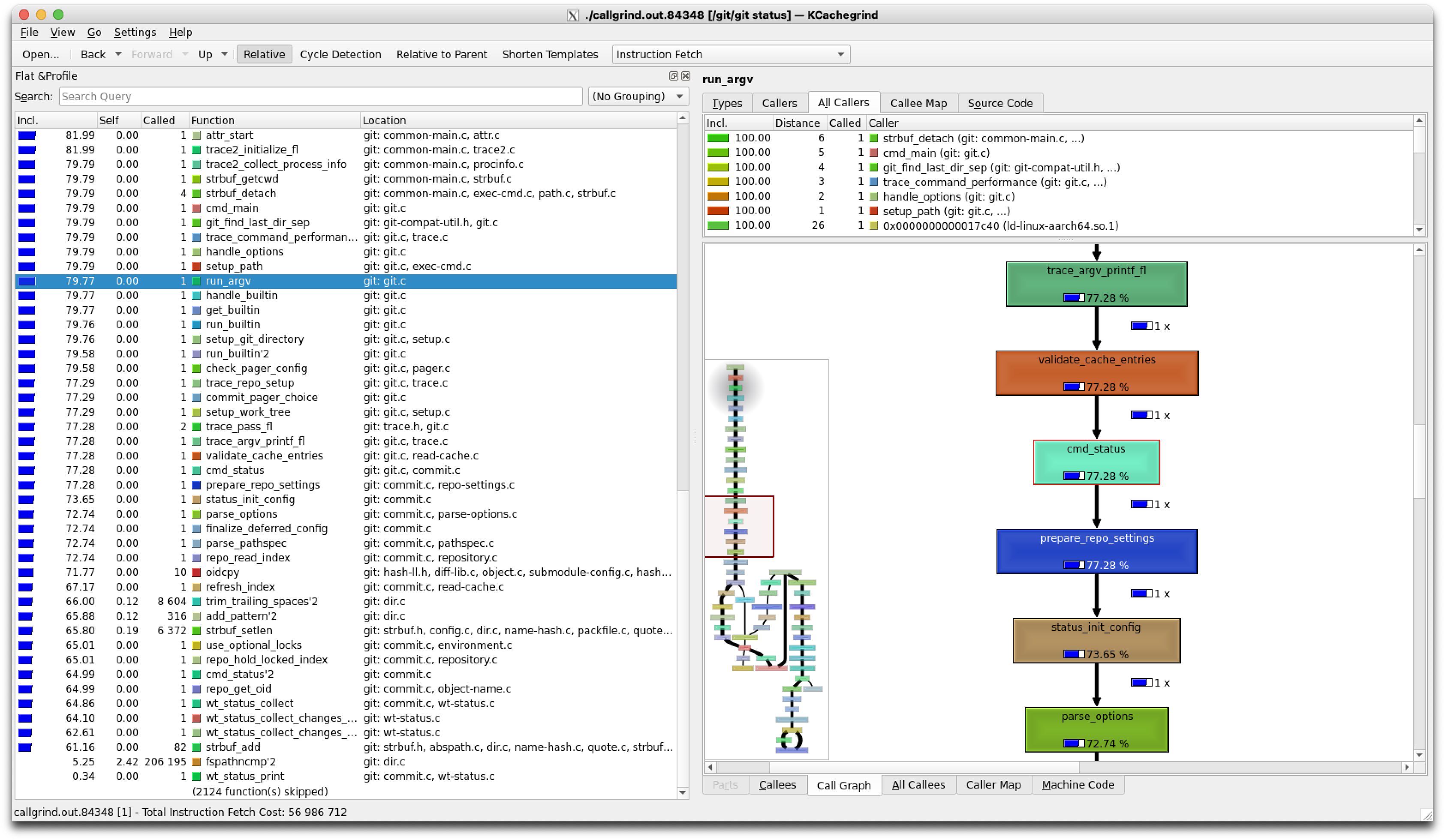
Task: Open the Instruction Fetch event type dropdown
Action: 731,54
